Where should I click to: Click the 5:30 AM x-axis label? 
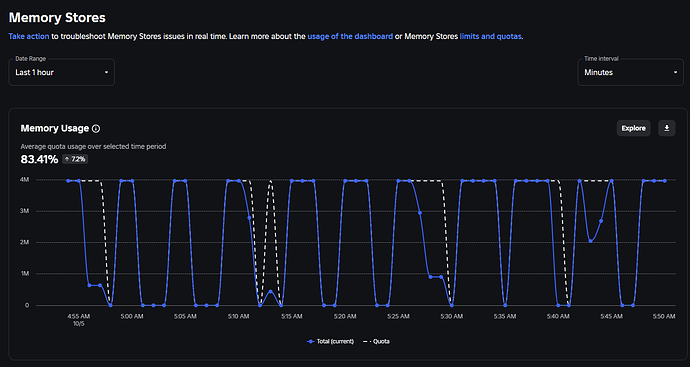(451, 316)
